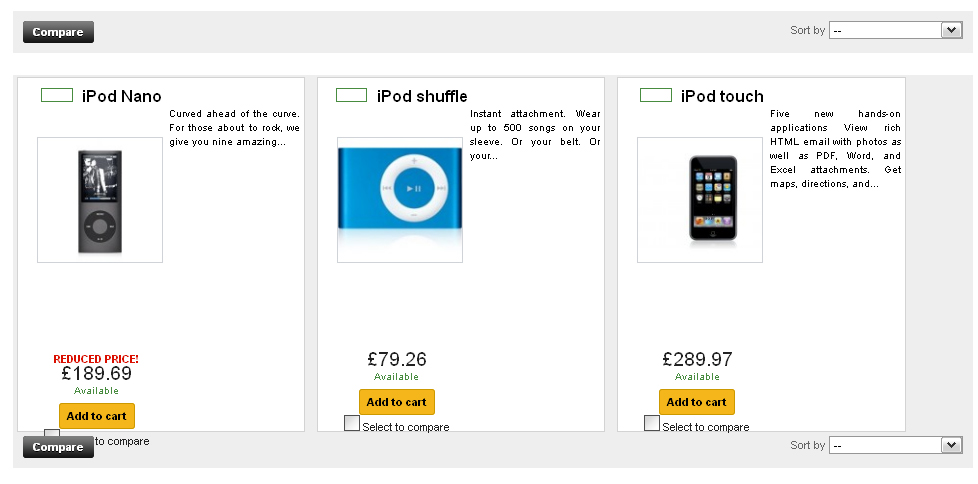Viewport: 978px width, 484px height.
Task: Open the iPod touch product image
Action: click(x=700, y=200)
